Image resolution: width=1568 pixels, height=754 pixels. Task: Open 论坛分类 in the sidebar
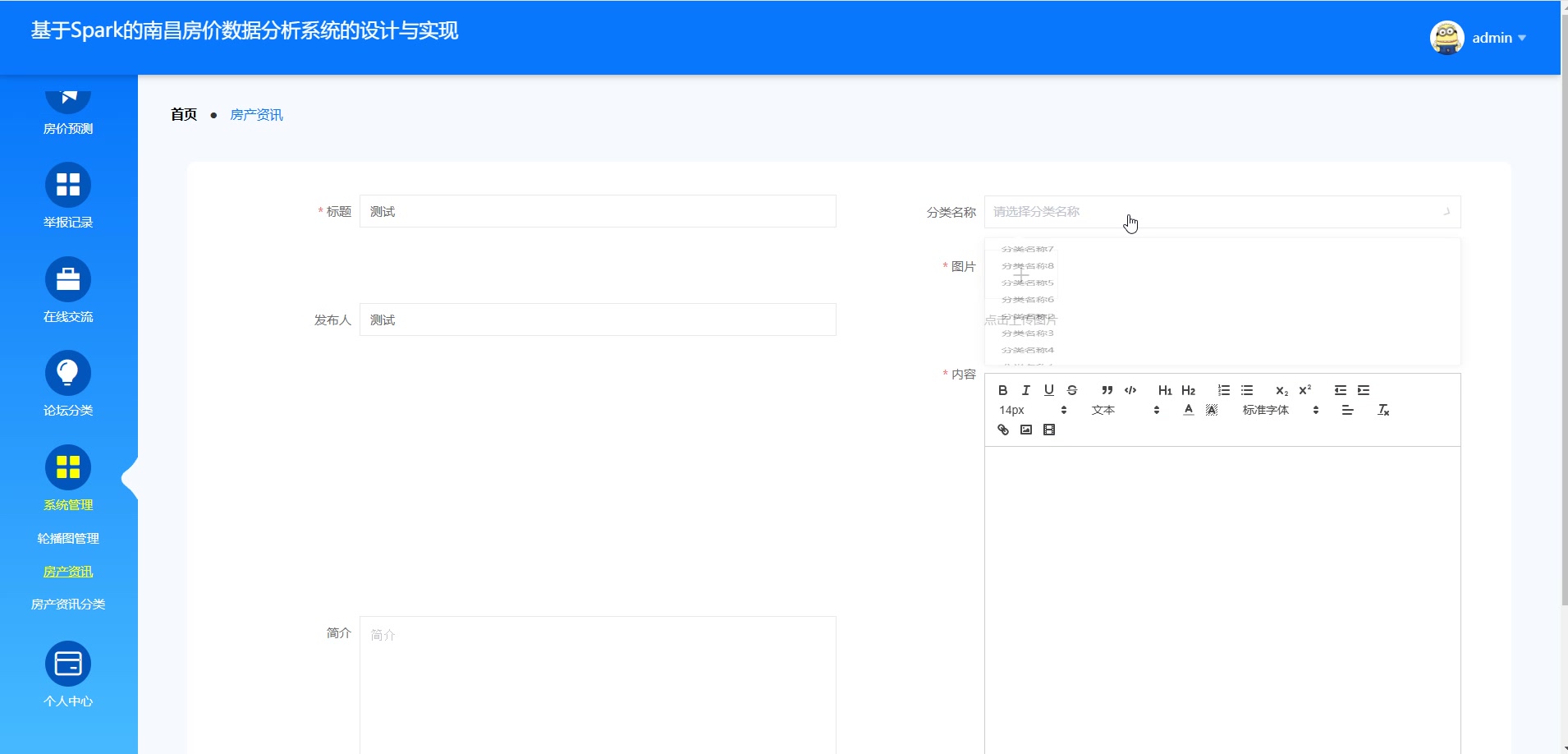[68, 384]
